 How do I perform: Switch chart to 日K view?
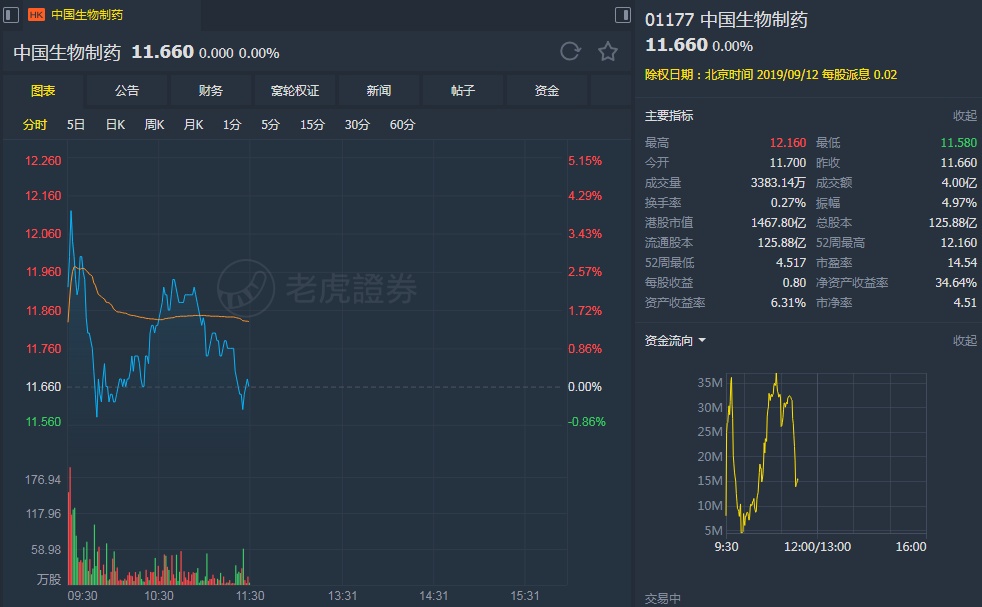pos(115,125)
